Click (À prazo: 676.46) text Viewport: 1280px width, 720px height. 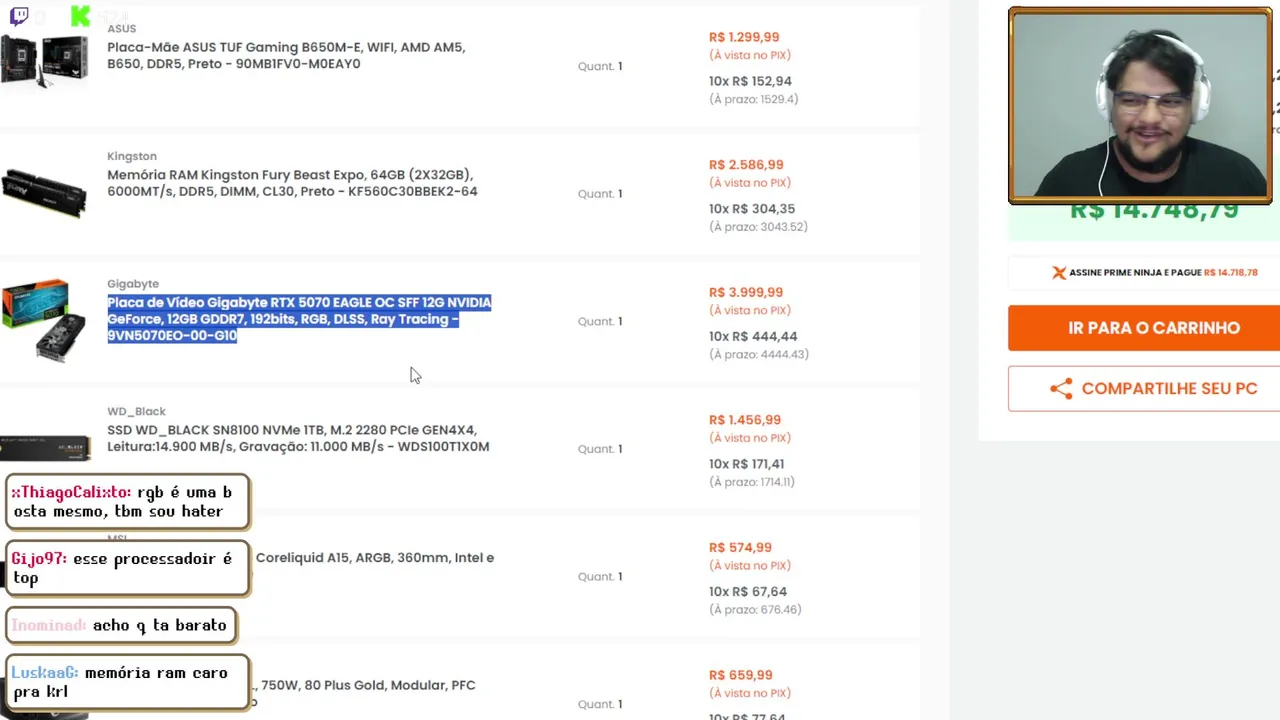point(755,609)
